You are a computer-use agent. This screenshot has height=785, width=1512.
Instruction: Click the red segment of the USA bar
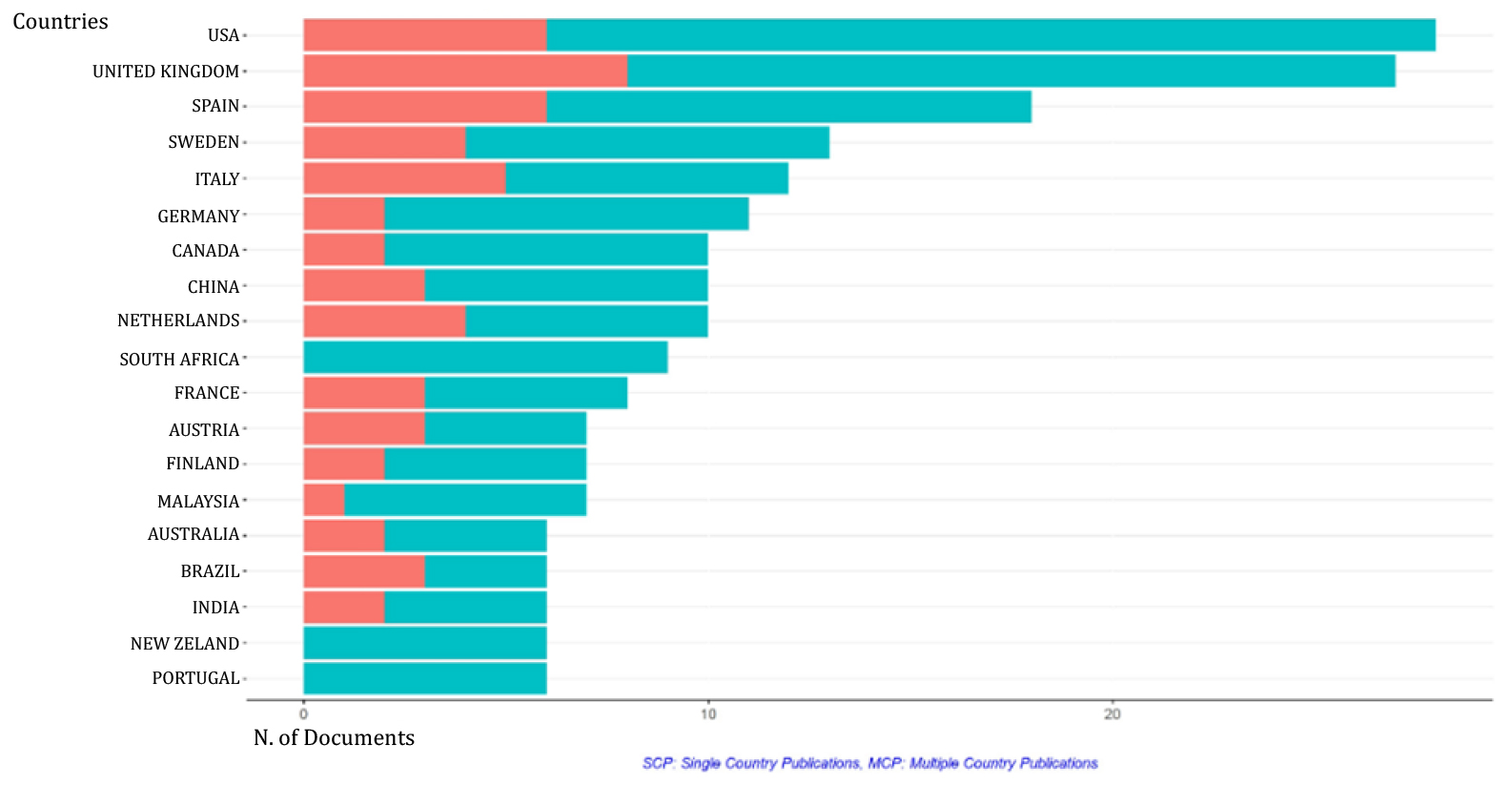424,35
